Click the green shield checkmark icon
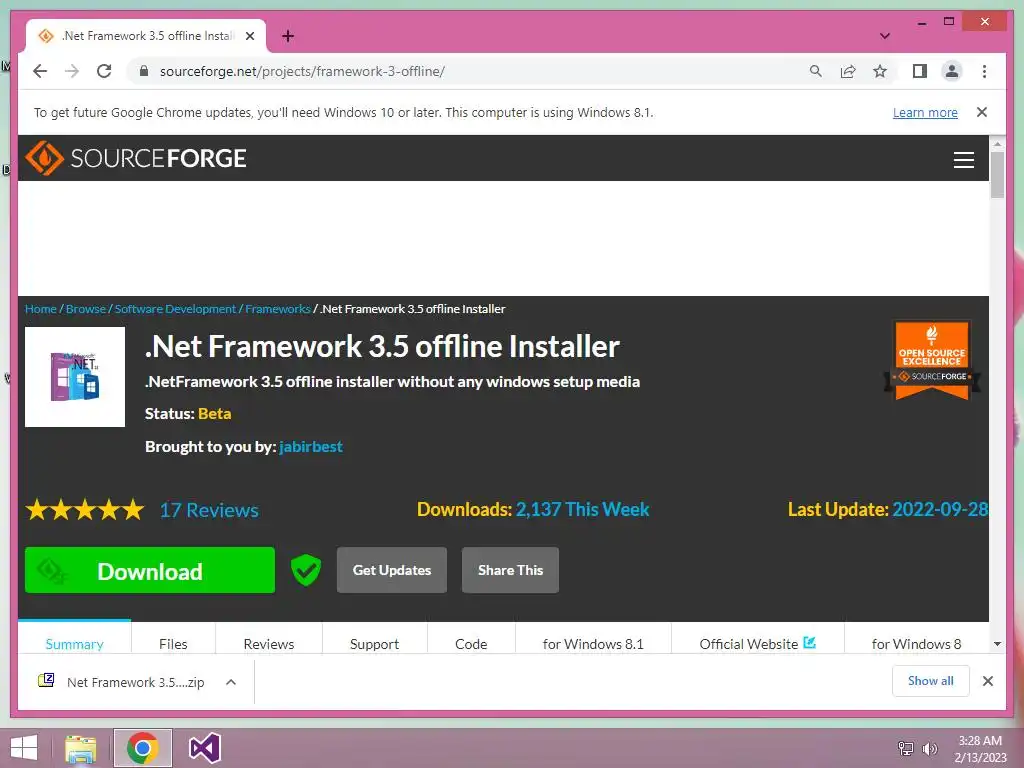 tap(306, 570)
